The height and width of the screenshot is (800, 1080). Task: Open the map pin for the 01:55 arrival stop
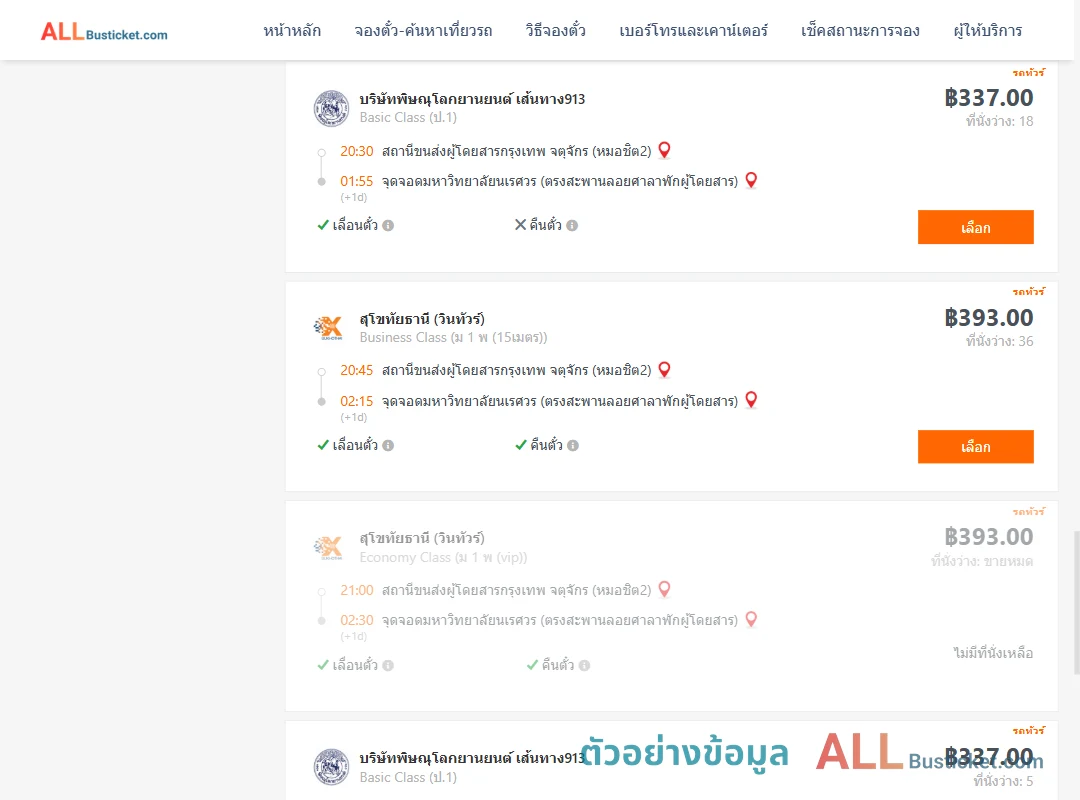click(x=751, y=181)
